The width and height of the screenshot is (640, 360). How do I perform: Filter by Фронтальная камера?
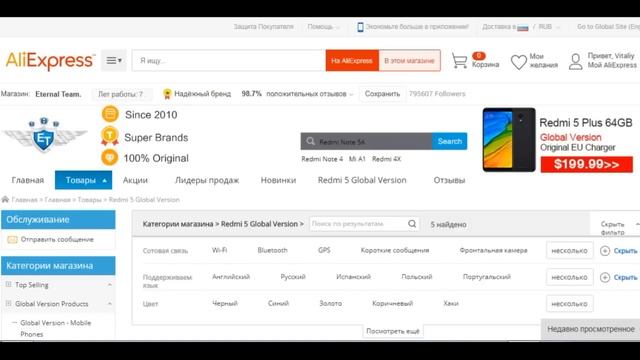(x=493, y=250)
